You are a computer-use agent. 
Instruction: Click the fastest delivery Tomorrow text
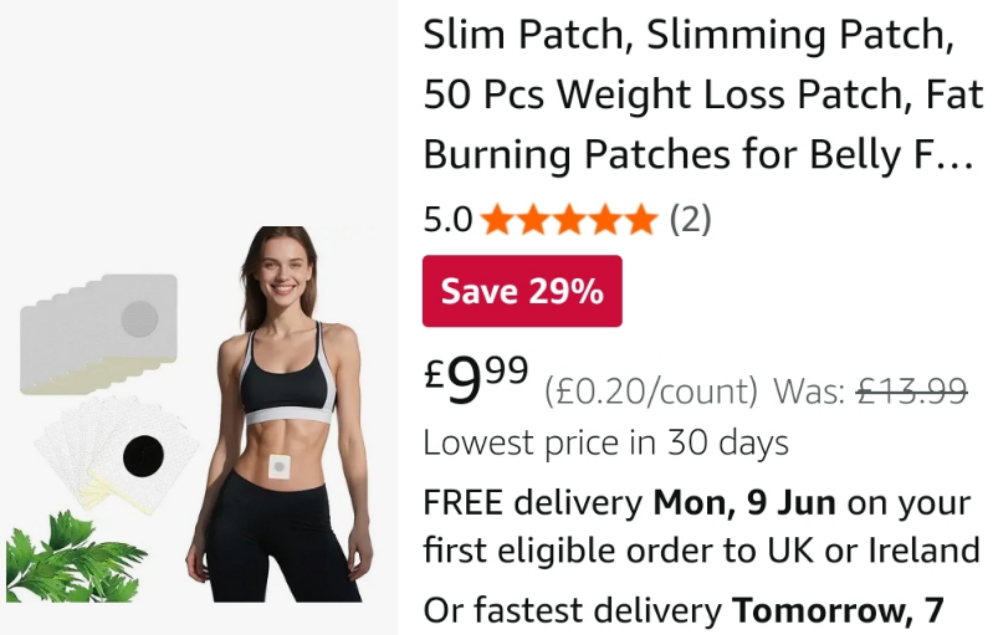tap(683, 609)
